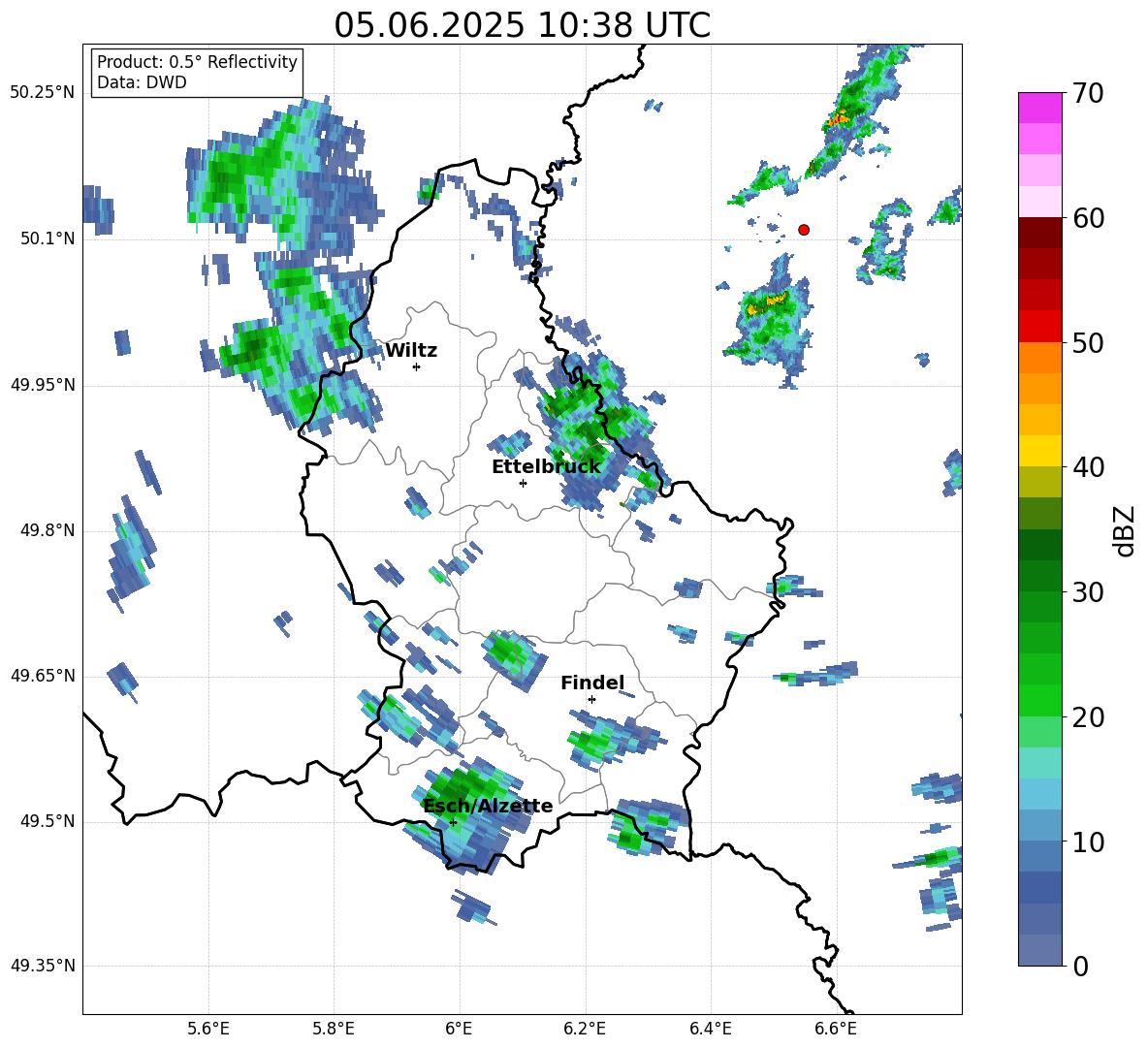The image size is (1148, 1048).
Task: Click the 70 value on the colorbar
Action: coord(1088,93)
